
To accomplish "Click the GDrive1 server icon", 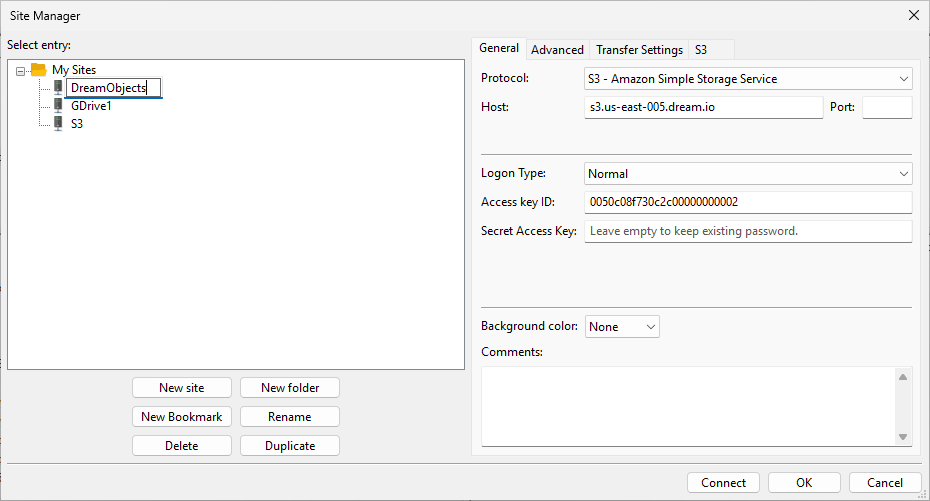I will pos(58,106).
